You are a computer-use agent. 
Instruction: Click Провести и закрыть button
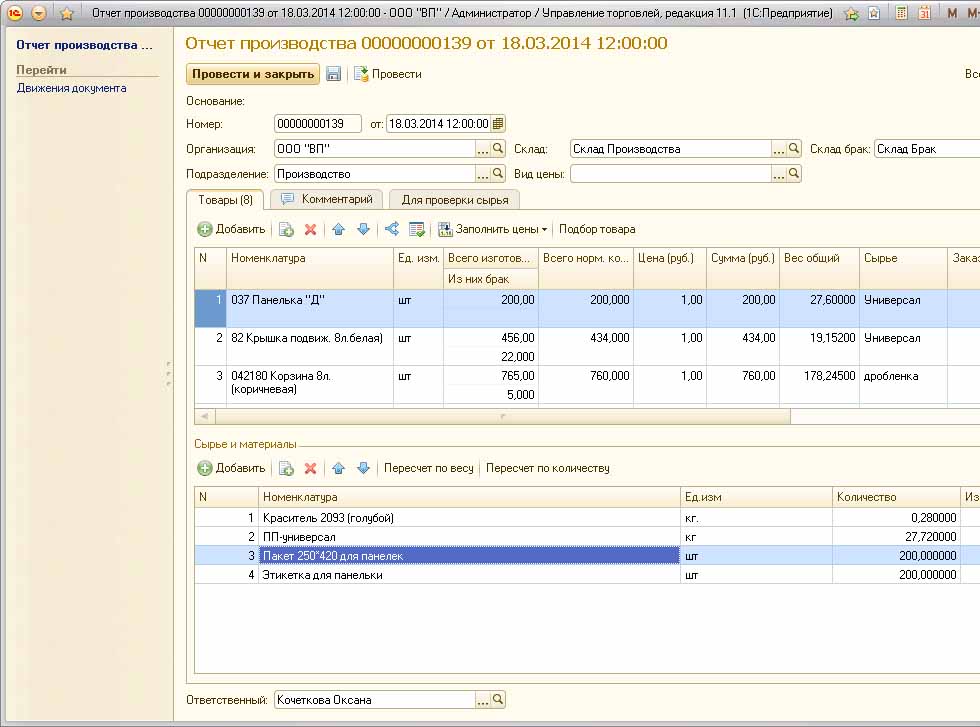(253, 74)
